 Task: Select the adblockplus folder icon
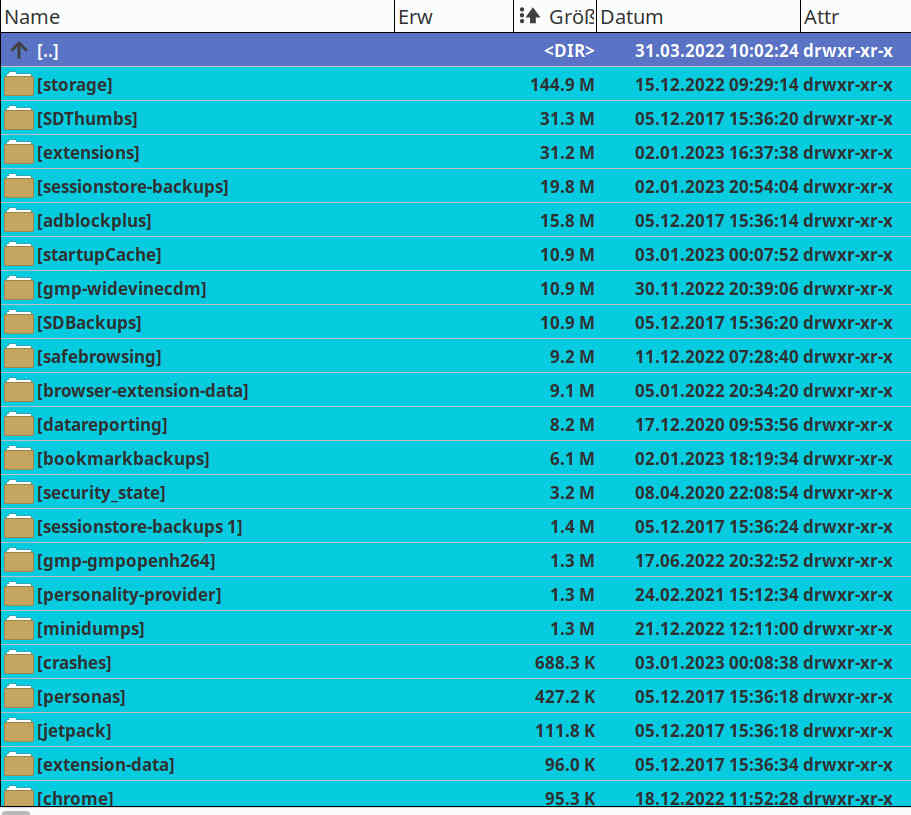coord(18,221)
